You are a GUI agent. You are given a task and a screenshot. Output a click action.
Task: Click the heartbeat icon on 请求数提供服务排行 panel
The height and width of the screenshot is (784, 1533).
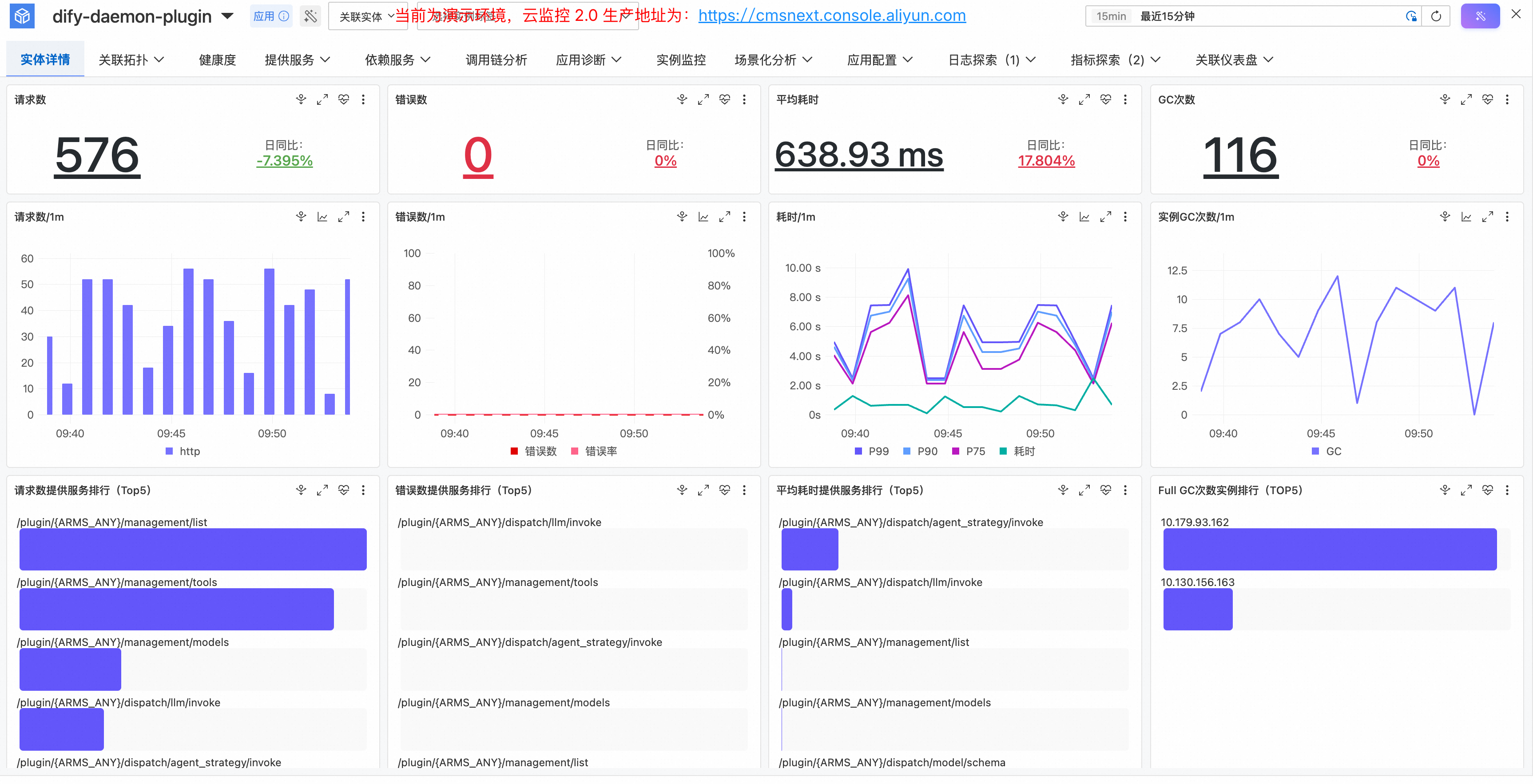pyautogui.click(x=343, y=490)
